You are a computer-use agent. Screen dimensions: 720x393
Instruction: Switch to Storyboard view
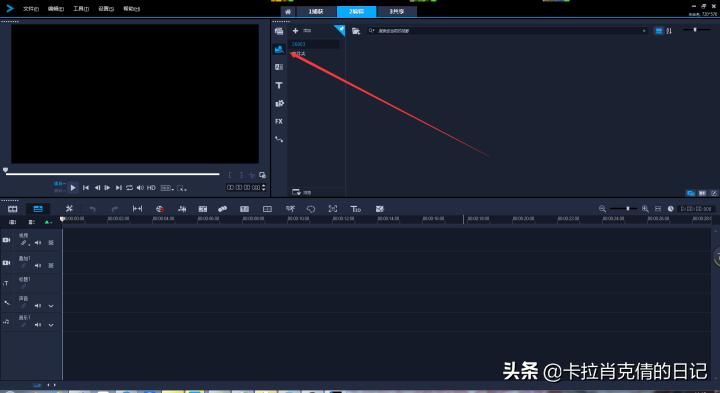(12, 209)
